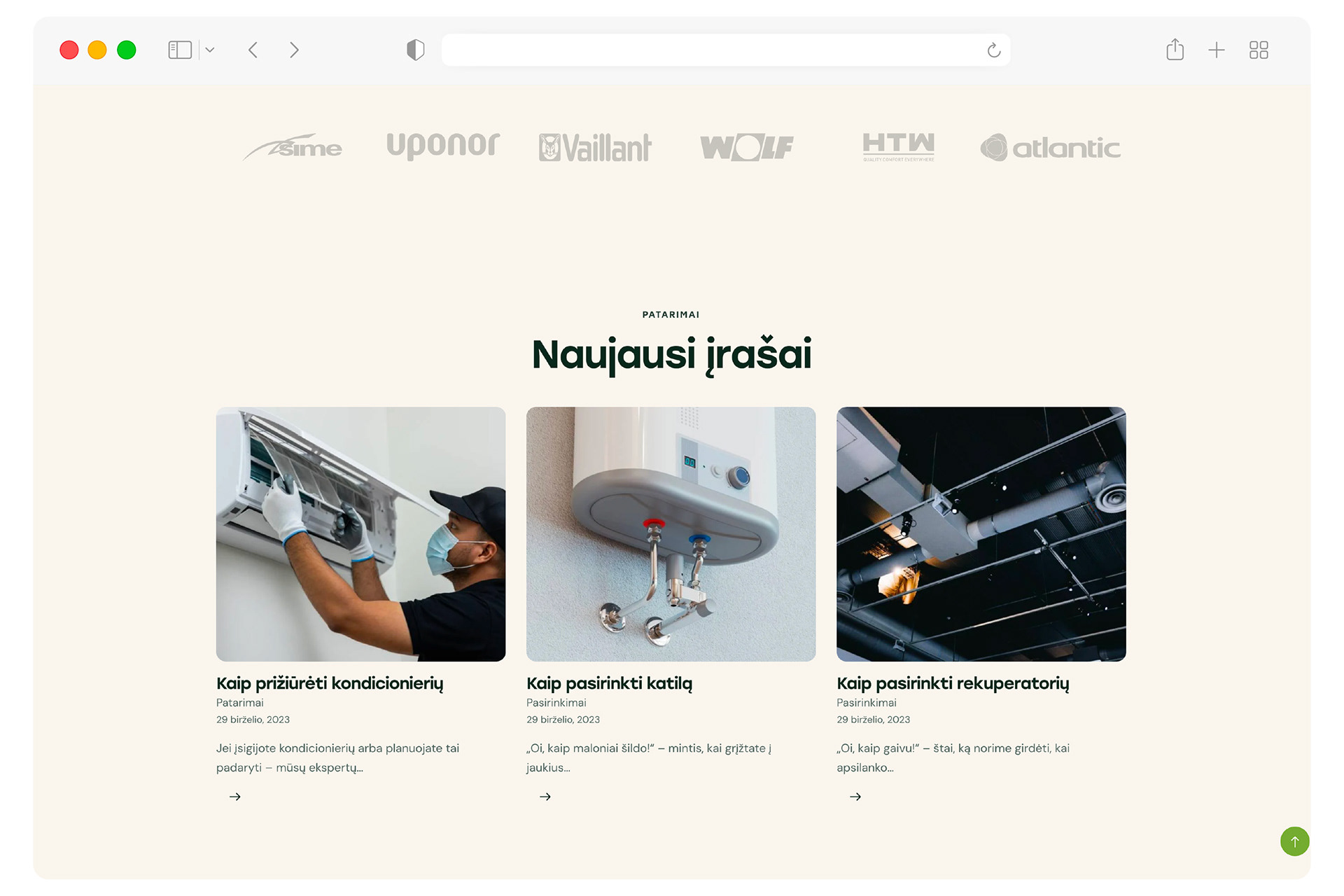Add a new browser tab
Viewport: 1344px width, 896px height.
click(x=1217, y=50)
